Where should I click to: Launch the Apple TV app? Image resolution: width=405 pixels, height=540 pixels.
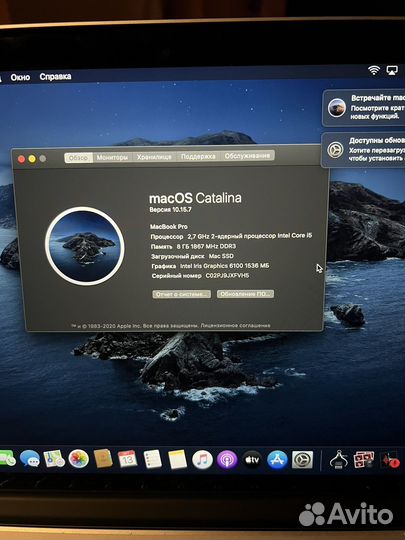pos(252,460)
